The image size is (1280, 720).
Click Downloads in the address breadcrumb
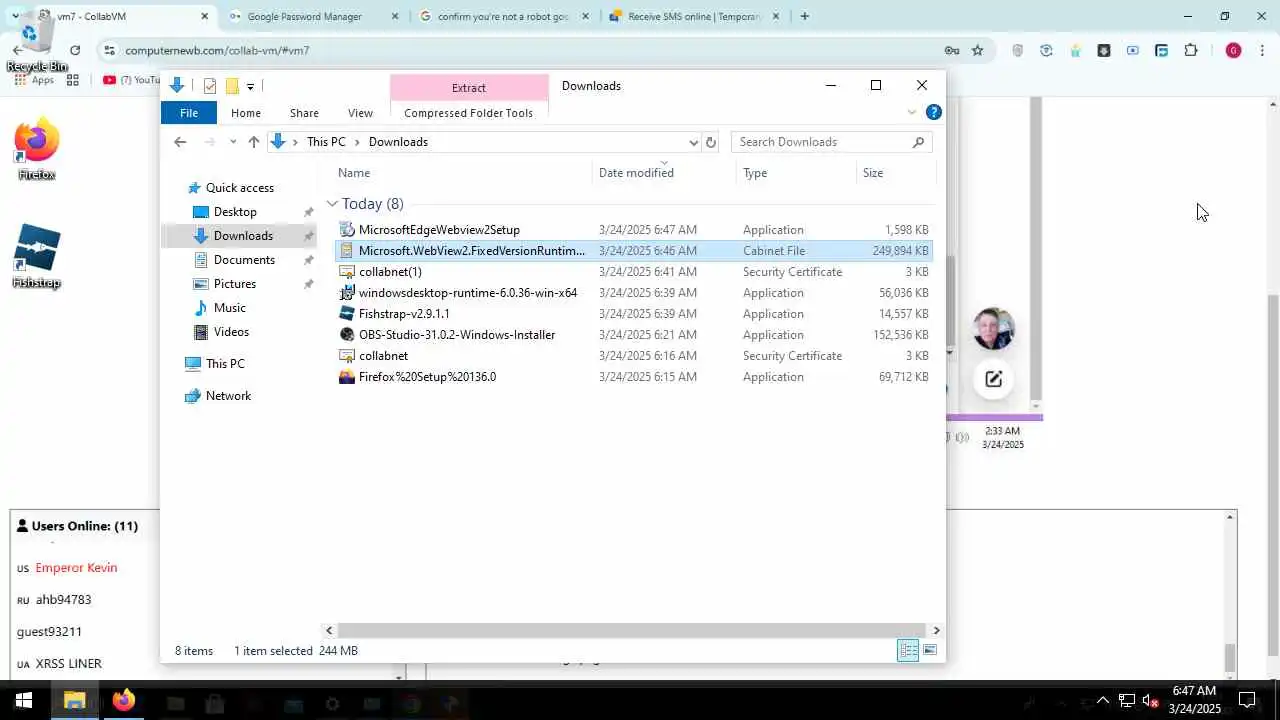[x=398, y=142]
